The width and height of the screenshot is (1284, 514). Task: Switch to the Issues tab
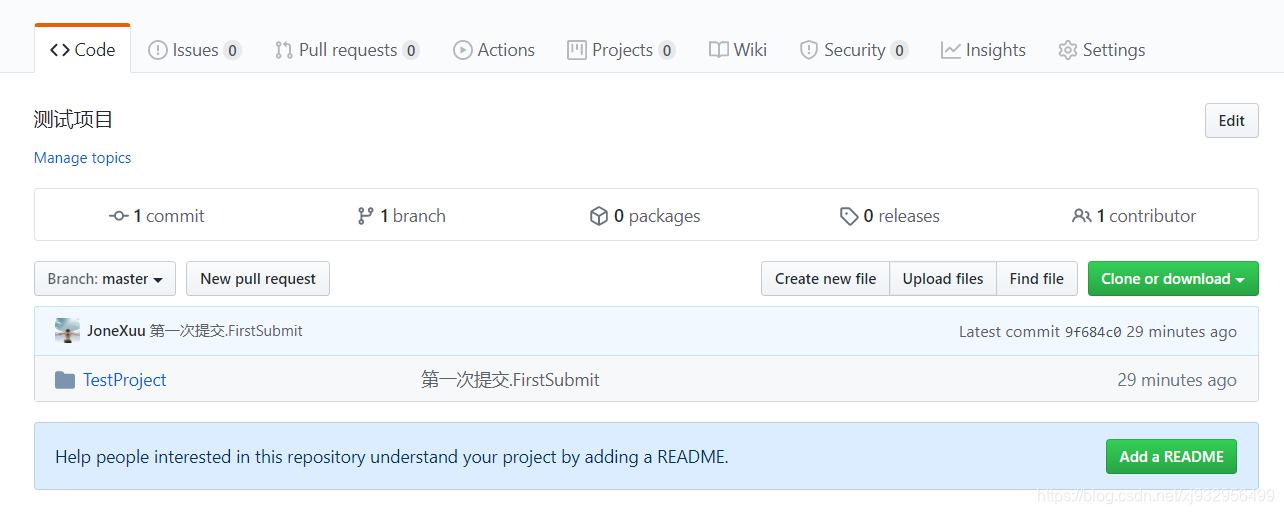194,50
